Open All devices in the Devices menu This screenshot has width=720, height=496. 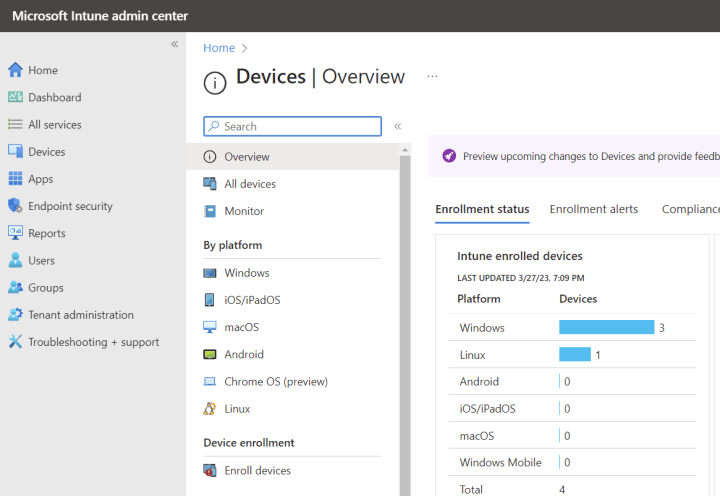(x=250, y=184)
